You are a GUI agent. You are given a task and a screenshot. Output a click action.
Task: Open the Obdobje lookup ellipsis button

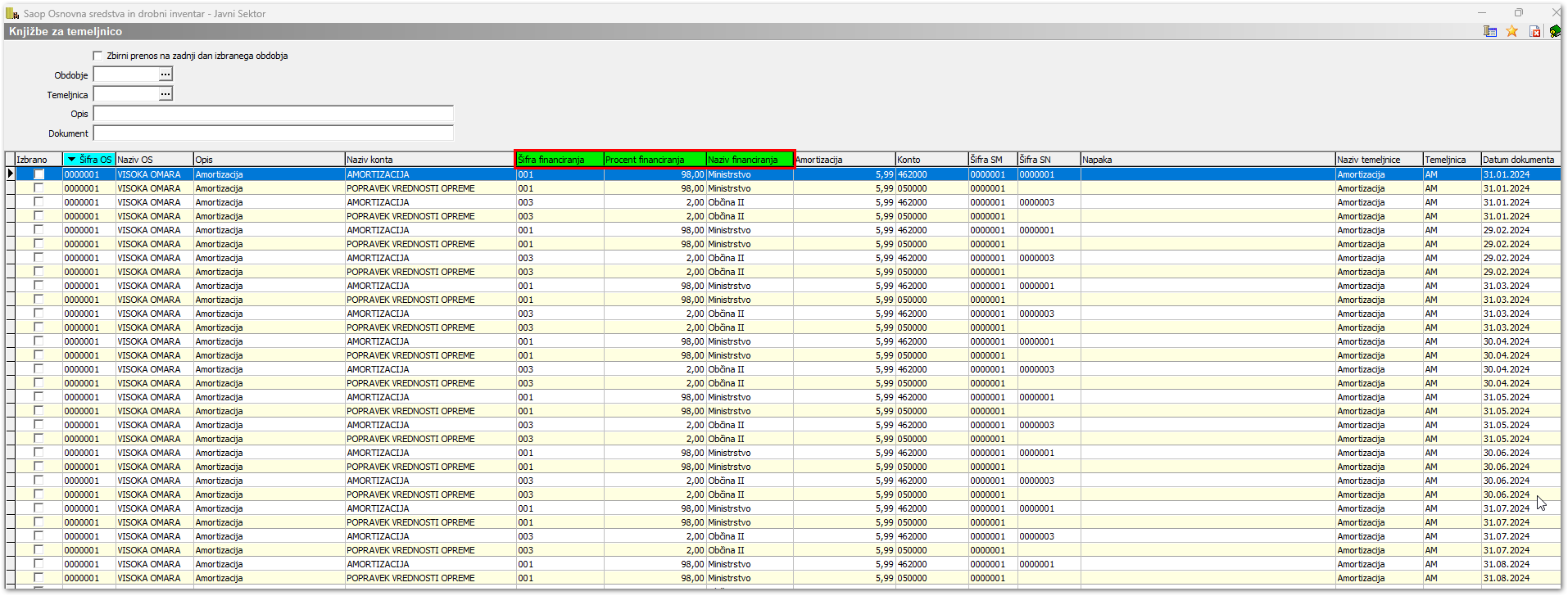click(x=165, y=74)
